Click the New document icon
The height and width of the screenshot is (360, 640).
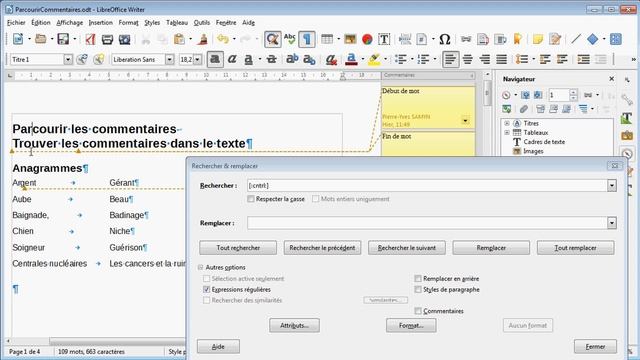tap(18, 39)
